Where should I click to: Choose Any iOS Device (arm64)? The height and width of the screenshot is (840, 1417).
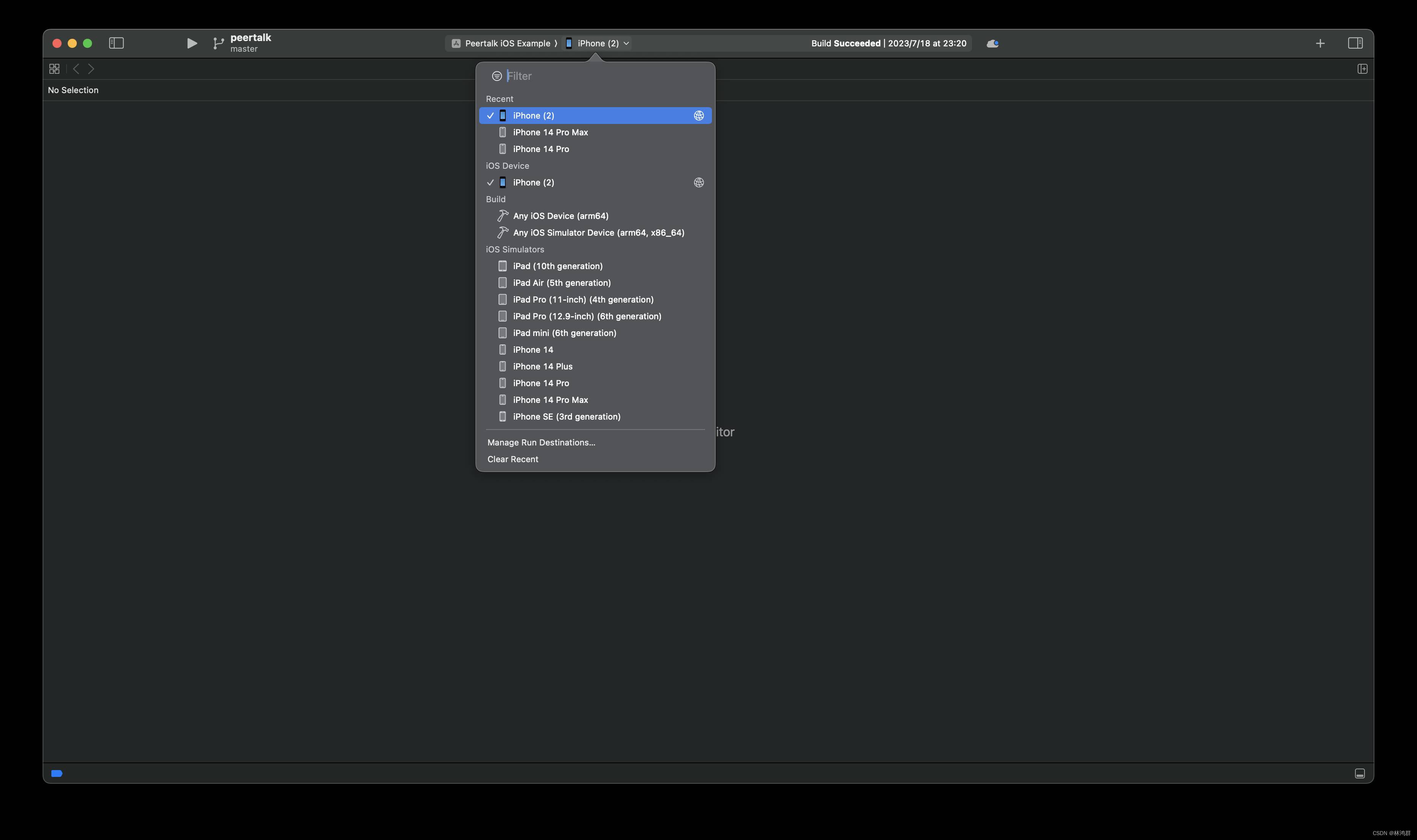[595, 216]
